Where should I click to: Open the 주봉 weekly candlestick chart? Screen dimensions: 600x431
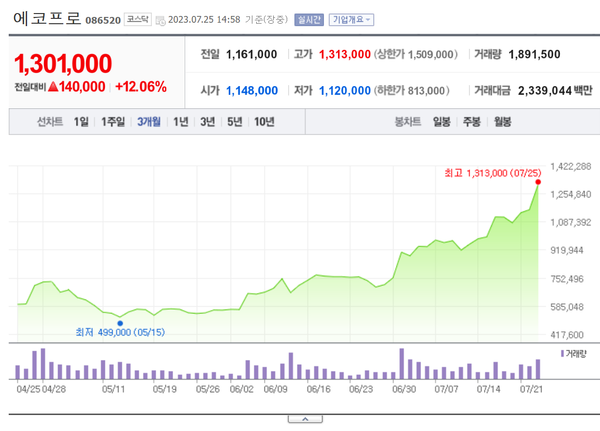472,122
